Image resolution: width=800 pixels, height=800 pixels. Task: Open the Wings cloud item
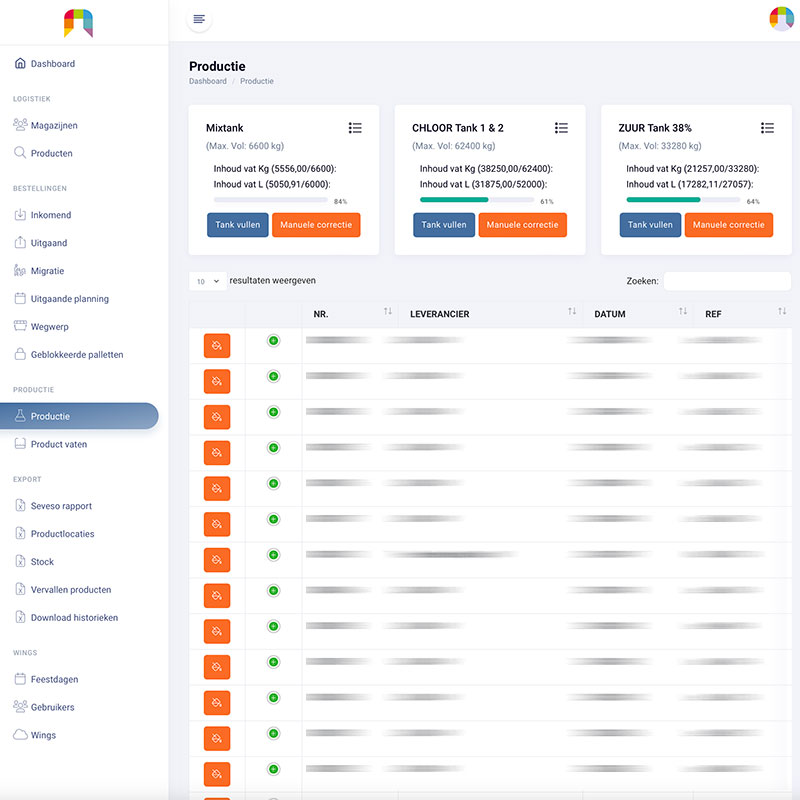tap(35, 735)
